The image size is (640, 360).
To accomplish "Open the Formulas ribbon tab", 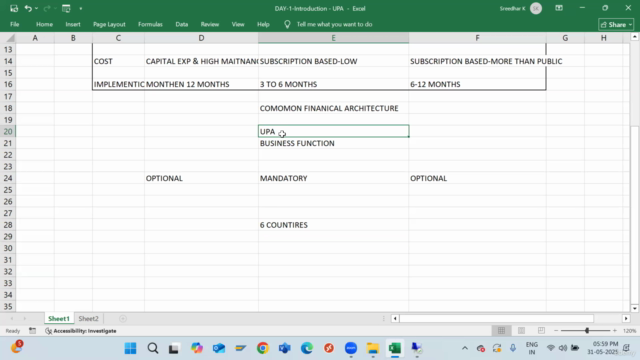I will [x=150, y=24].
